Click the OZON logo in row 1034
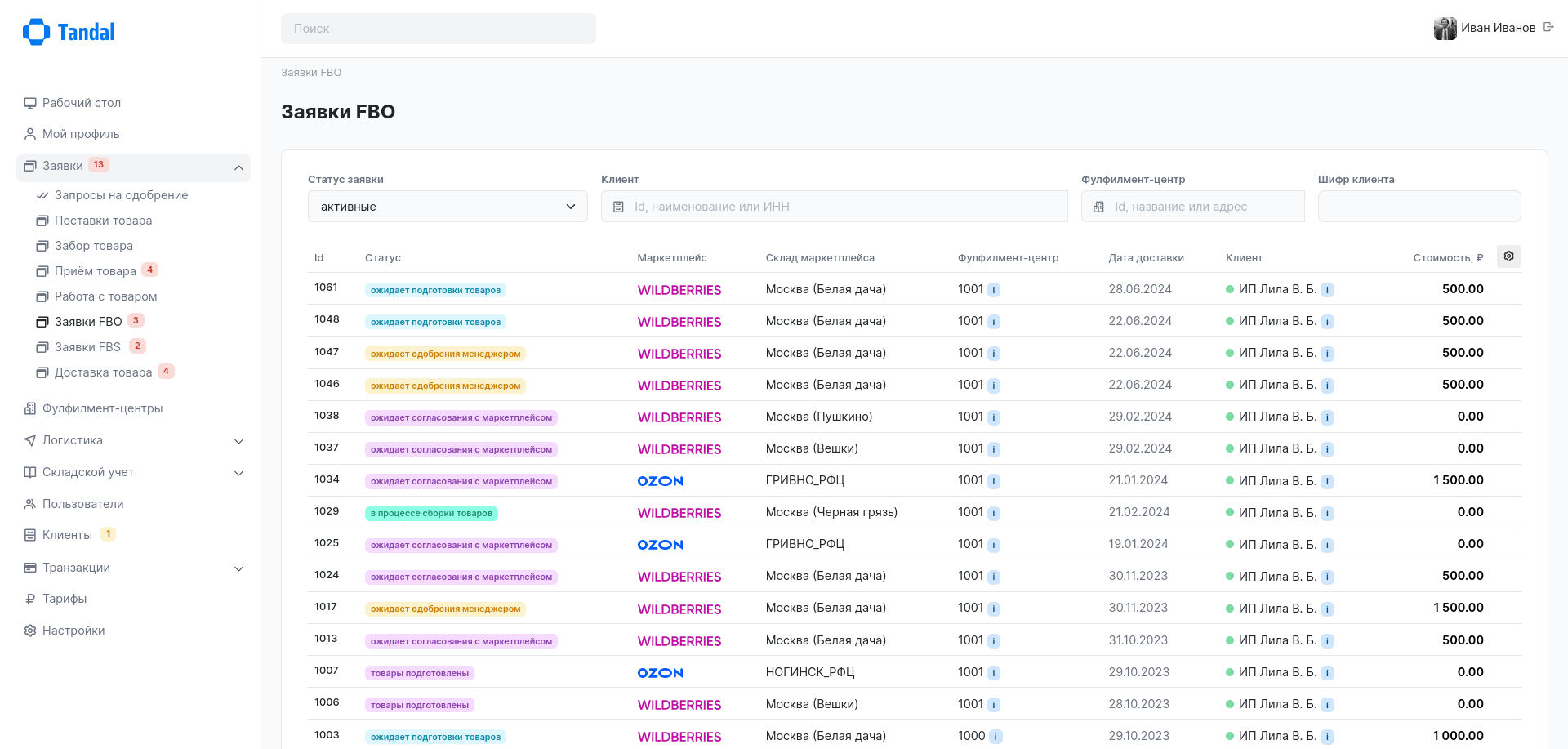 coord(660,481)
